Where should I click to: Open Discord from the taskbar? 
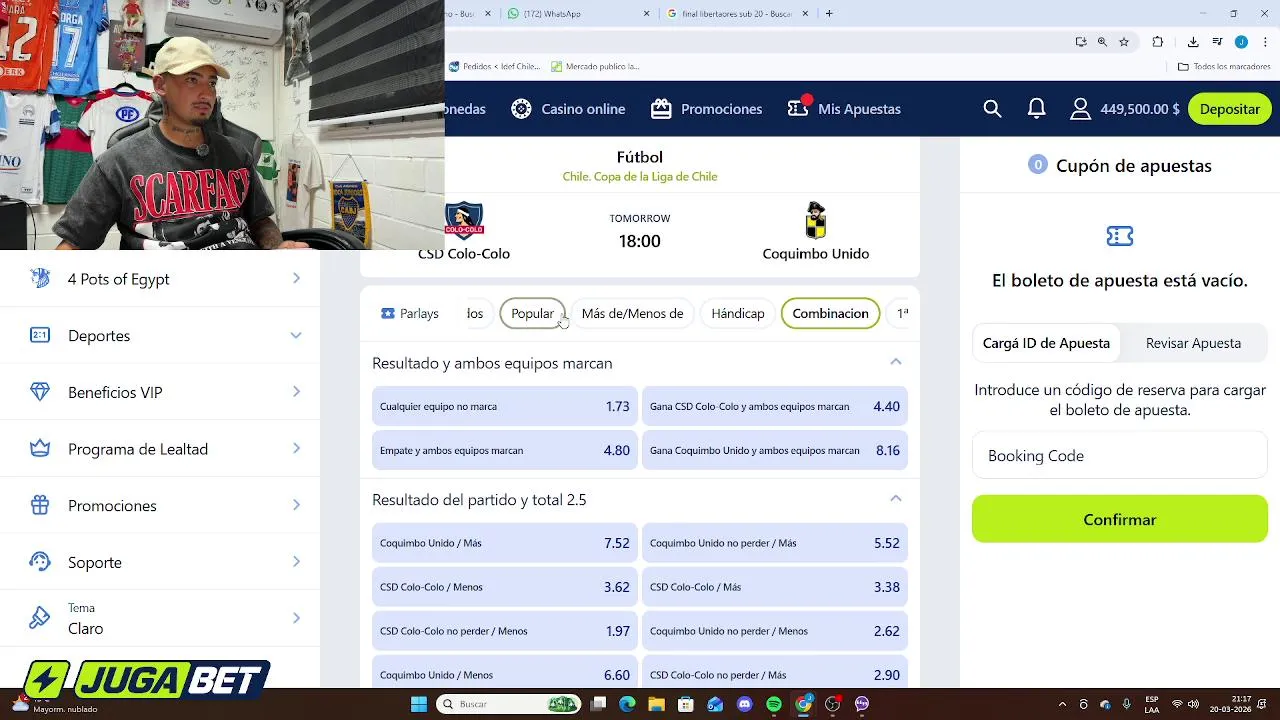[x=744, y=704]
